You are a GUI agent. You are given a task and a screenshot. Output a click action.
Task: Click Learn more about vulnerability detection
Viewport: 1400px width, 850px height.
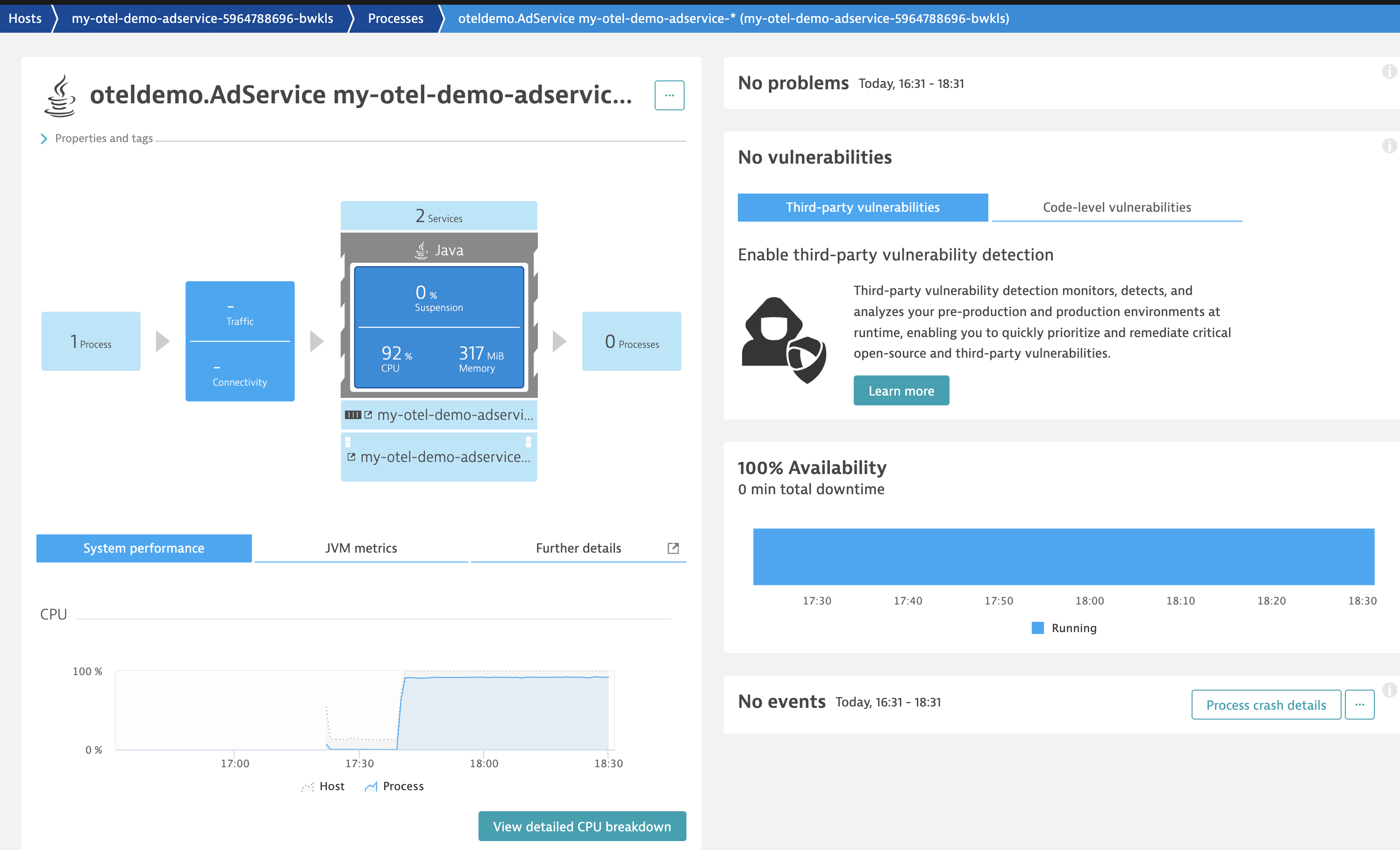pyautogui.click(x=900, y=391)
